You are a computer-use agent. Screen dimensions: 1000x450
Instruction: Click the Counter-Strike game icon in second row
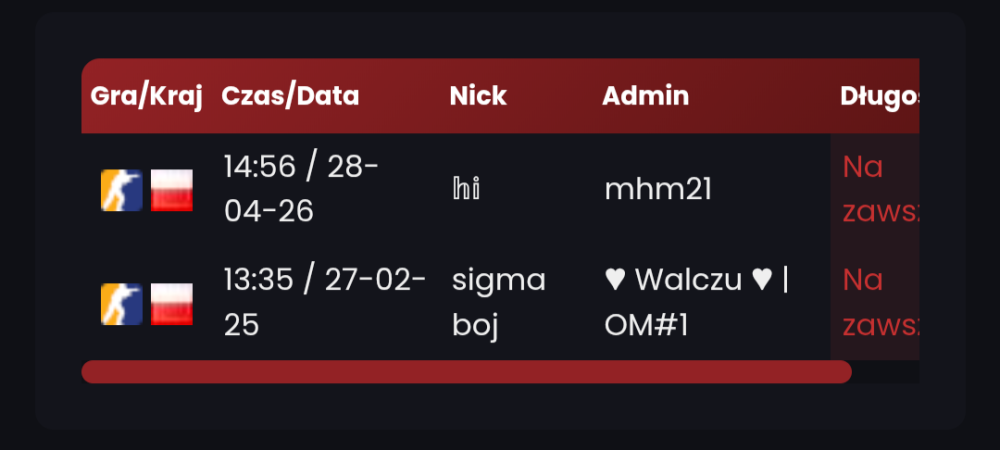[x=121, y=304]
